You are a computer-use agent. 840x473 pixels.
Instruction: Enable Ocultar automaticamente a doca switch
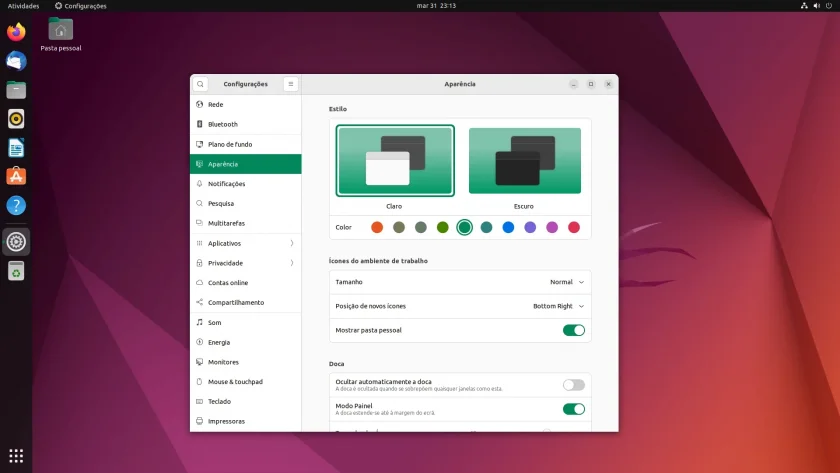pos(574,385)
